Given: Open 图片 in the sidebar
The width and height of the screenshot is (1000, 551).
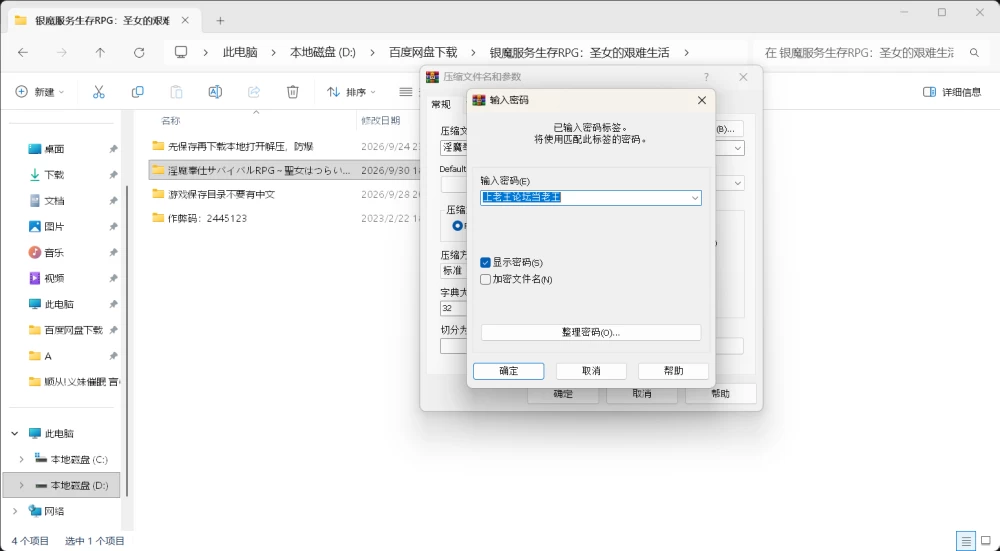Looking at the screenshot, I should [54, 226].
